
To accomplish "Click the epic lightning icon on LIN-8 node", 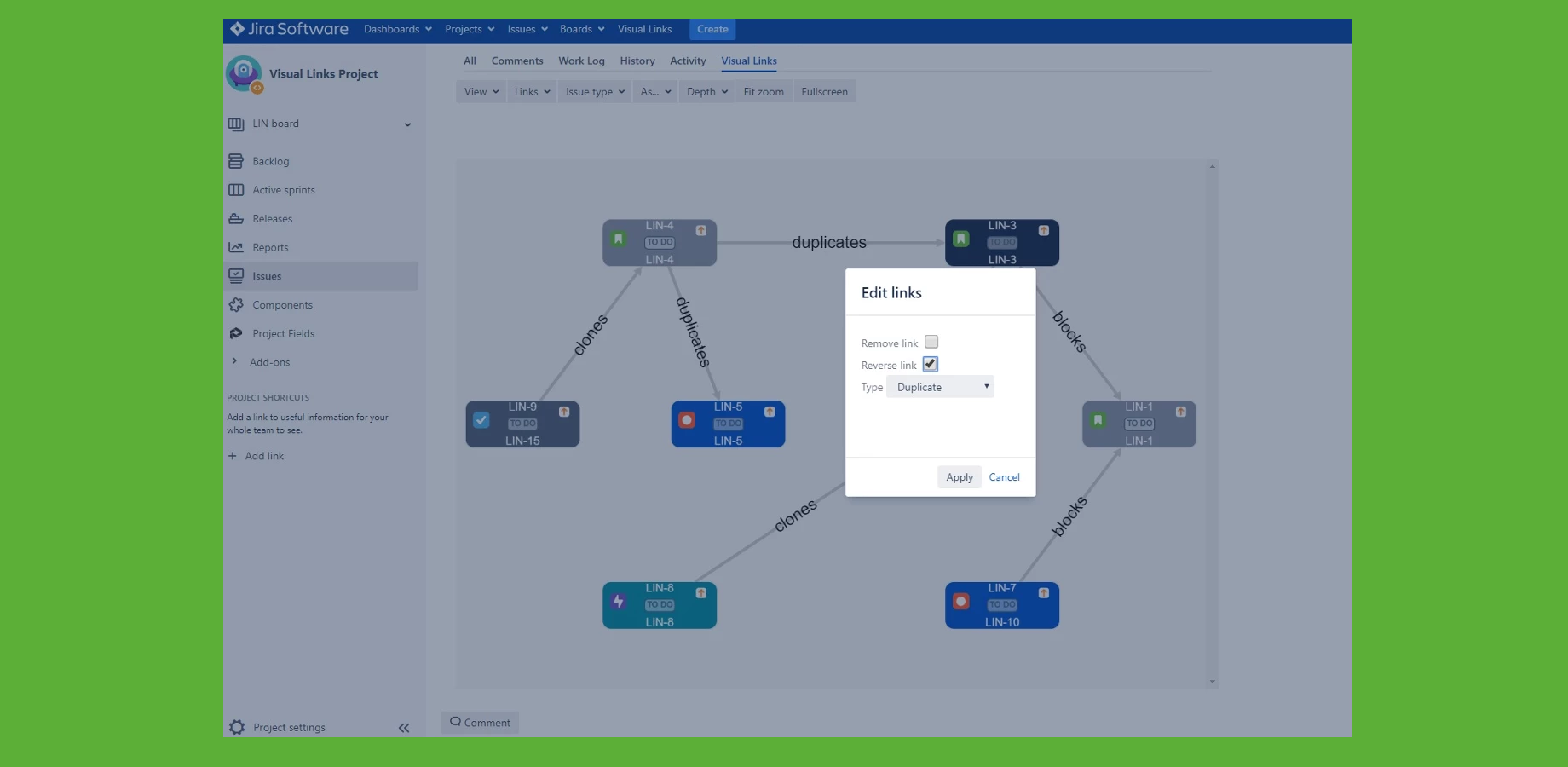I will 619,602.
